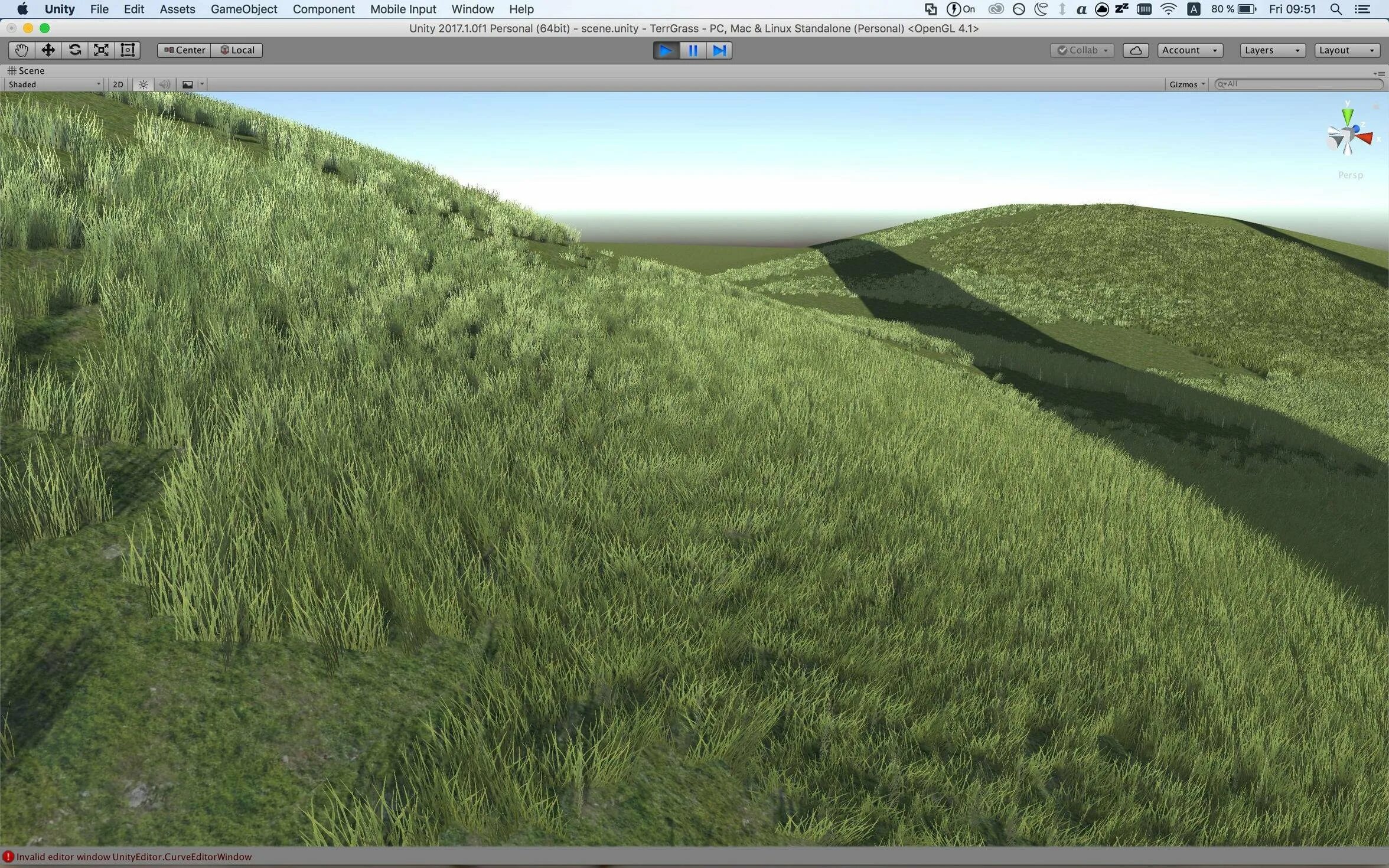Toggle the Center pivot button
The image size is (1389, 868).
pyautogui.click(x=184, y=50)
